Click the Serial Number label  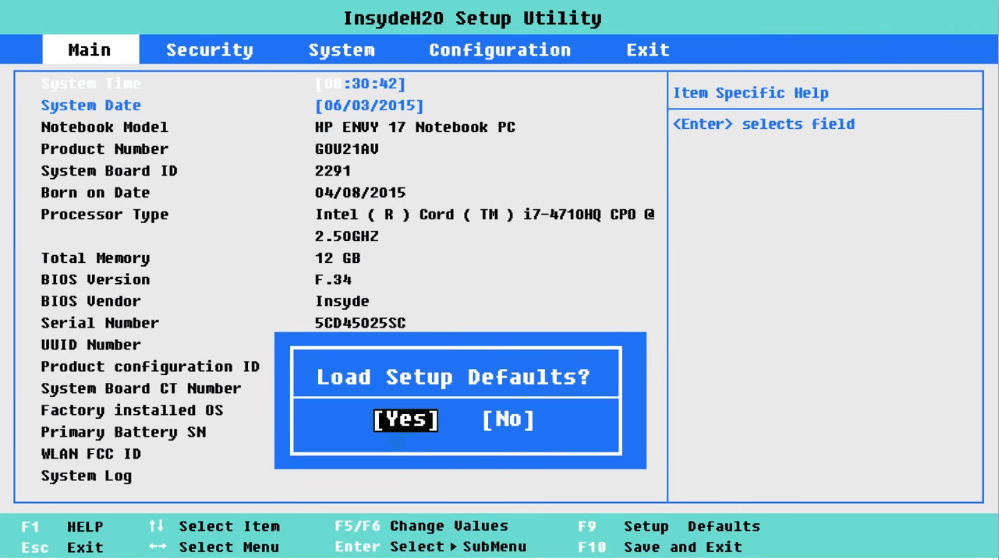coord(99,322)
